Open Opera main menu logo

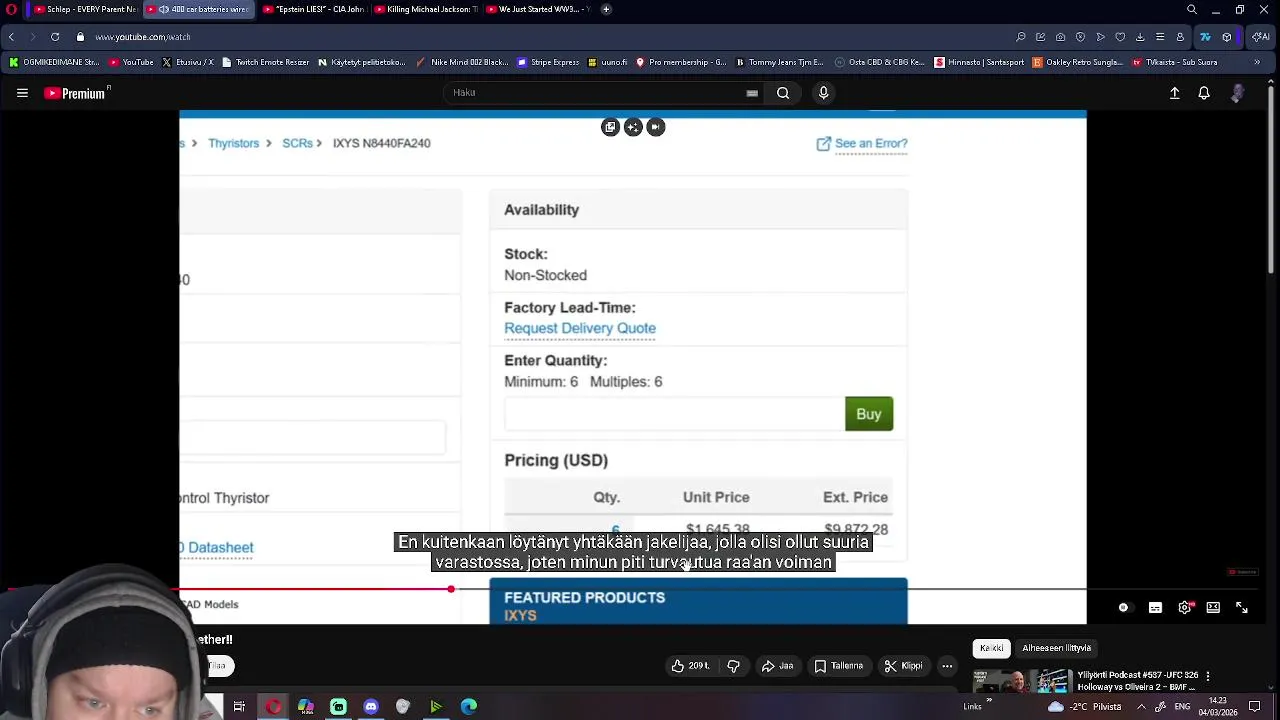pyautogui.click(x=12, y=10)
